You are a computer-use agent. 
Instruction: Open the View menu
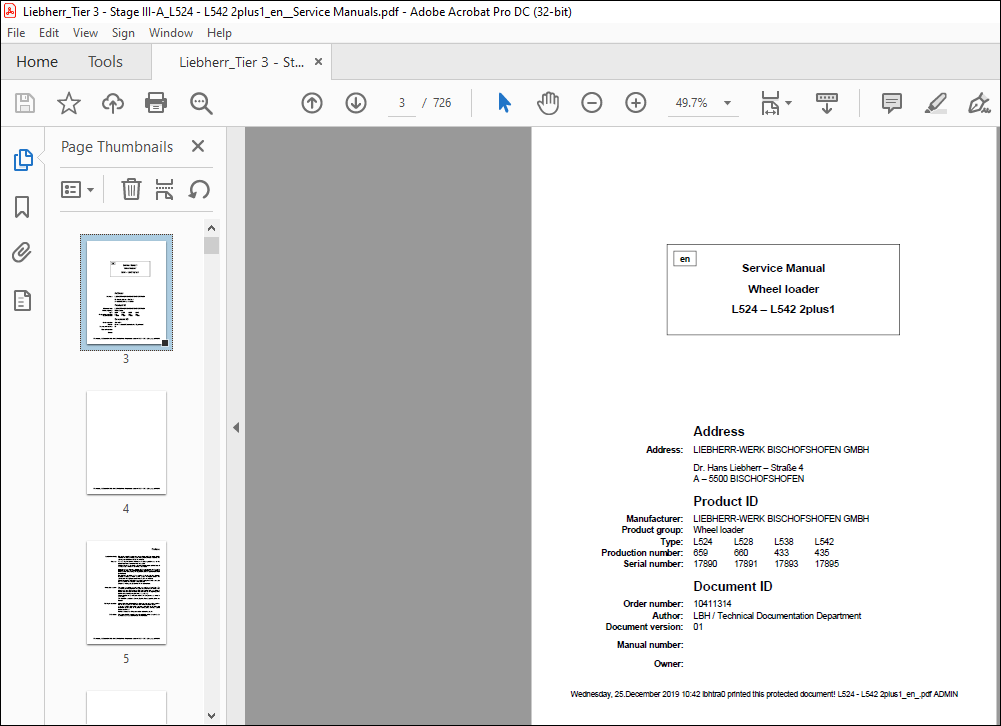[85, 33]
